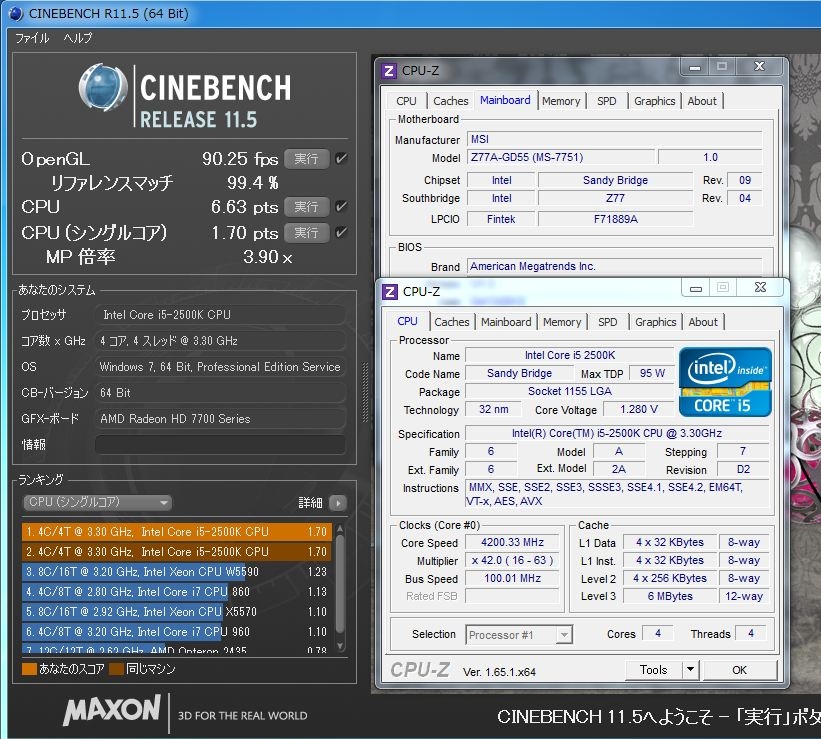Select CPU tab in back CPU-Z window
This screenshot has height=739, width=821.
(406, 101)
